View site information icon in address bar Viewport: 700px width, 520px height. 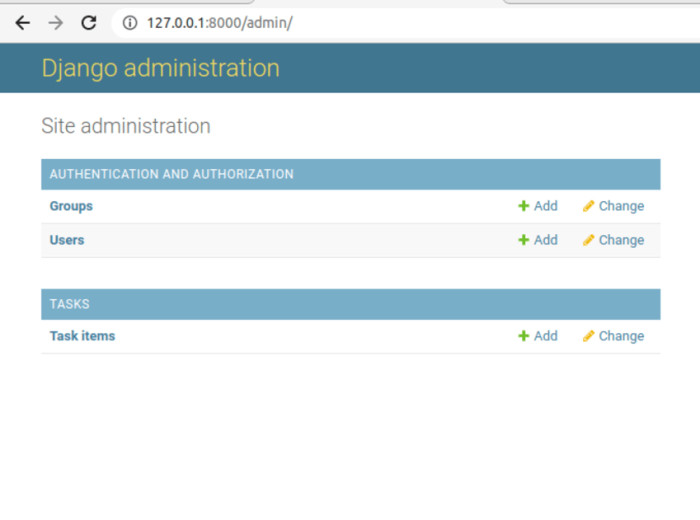[x=130, y=23]
